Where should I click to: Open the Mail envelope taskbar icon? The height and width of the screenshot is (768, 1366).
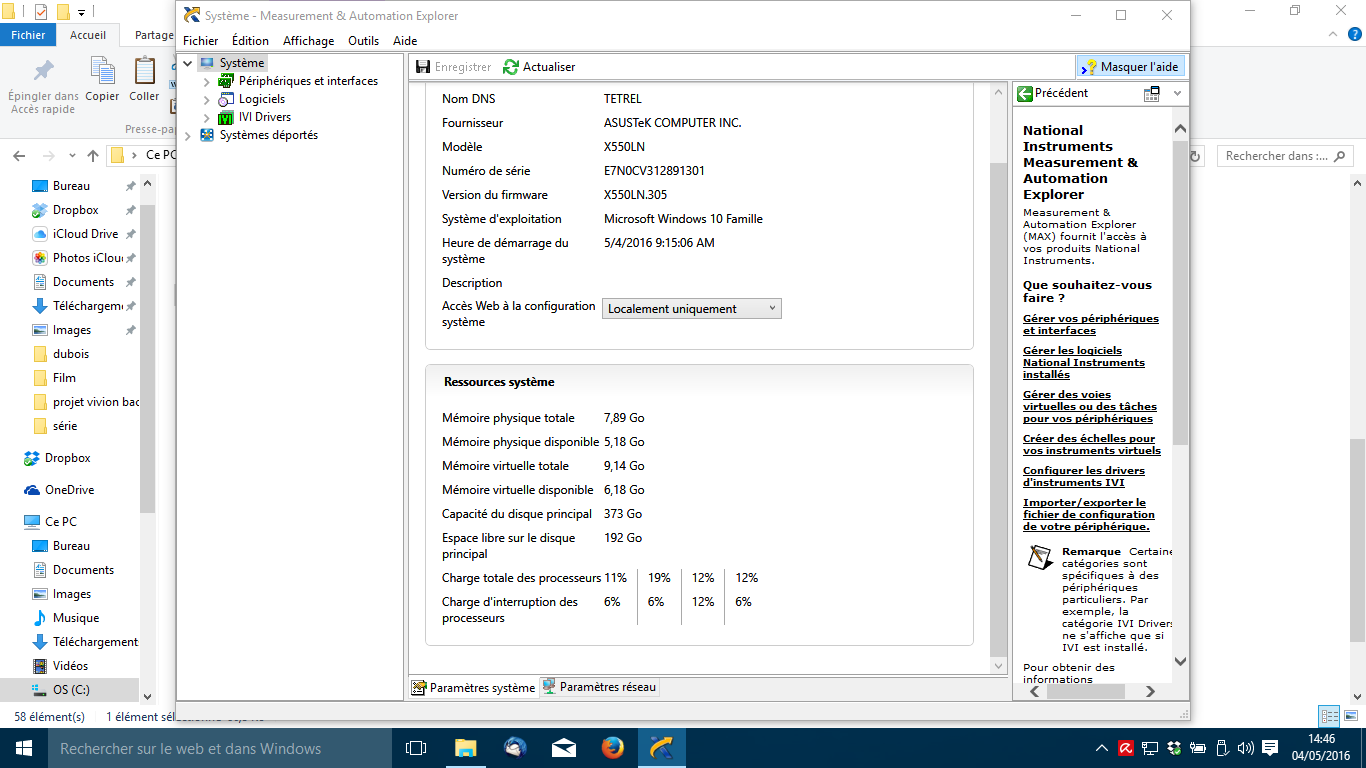(x=564, y=748)
